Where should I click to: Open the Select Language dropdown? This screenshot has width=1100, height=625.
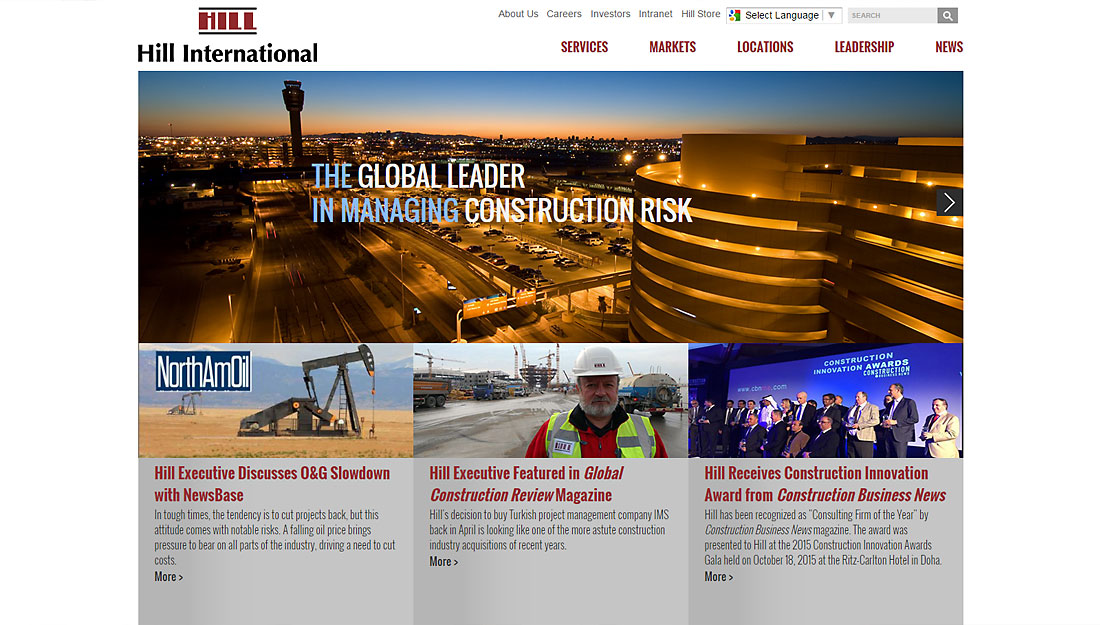(x=784, y=15)
